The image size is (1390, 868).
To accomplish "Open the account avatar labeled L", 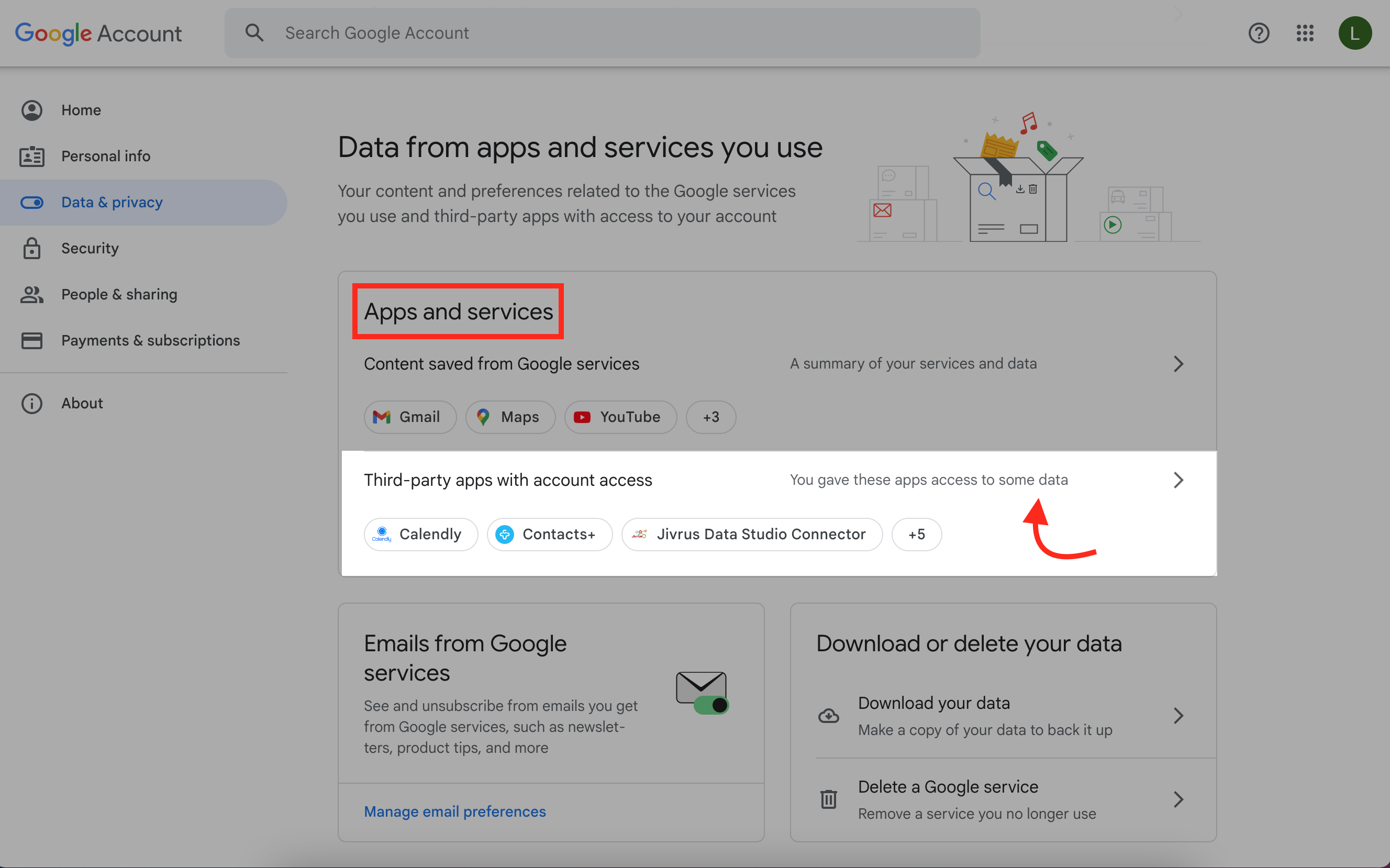I will tap(1354, 33).
